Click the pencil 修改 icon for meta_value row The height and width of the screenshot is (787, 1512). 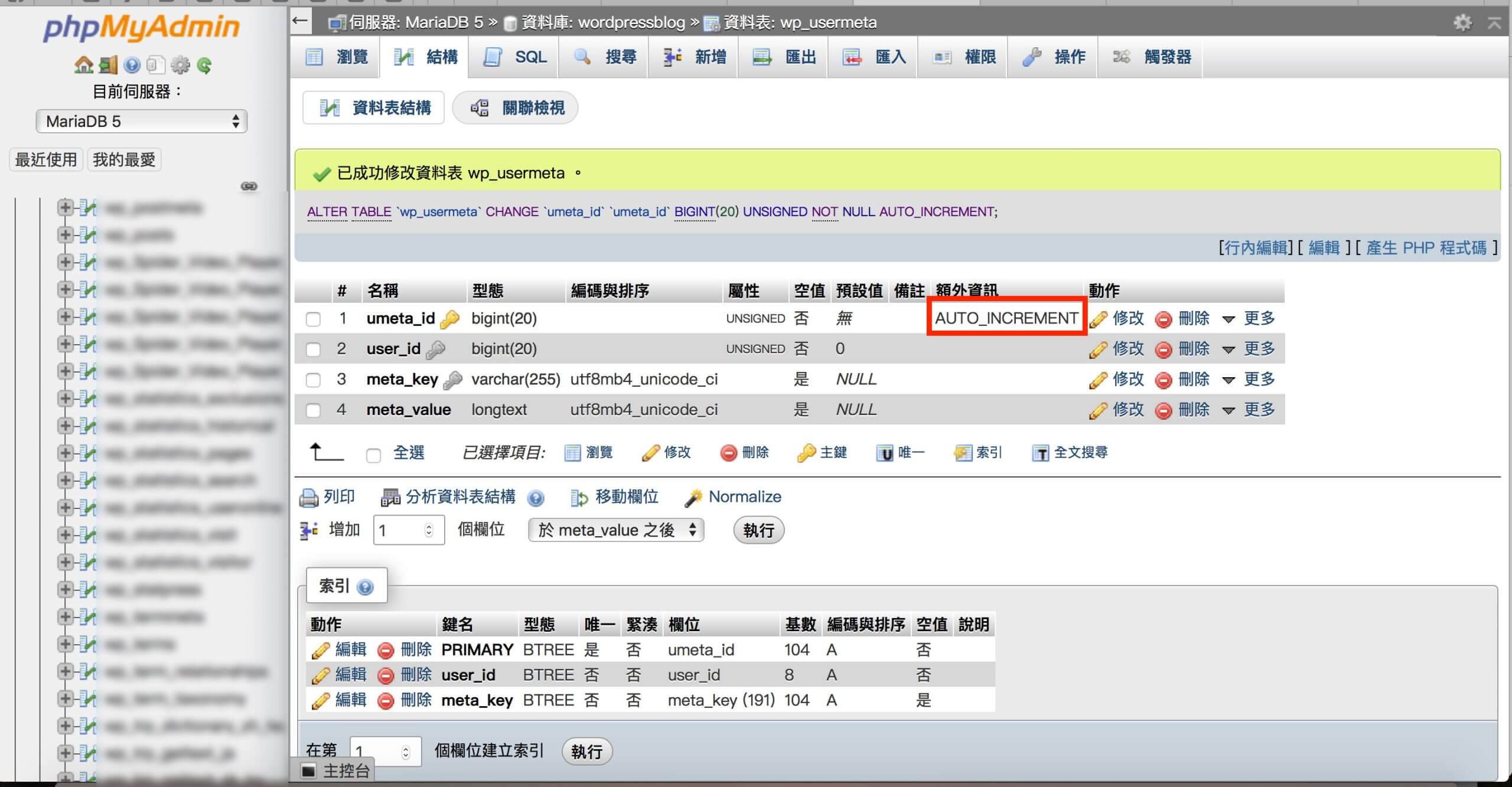(x=1098, y=410)
